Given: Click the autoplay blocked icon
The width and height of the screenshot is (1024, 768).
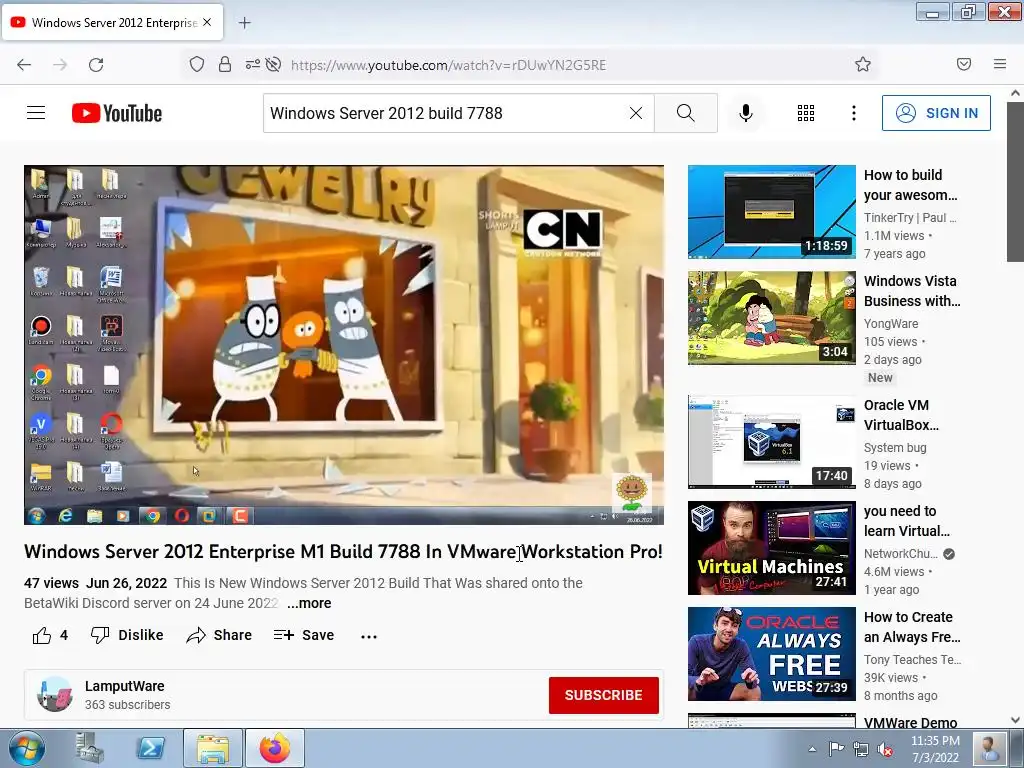Looking at the screenshot, I should (x=274, y=64).
